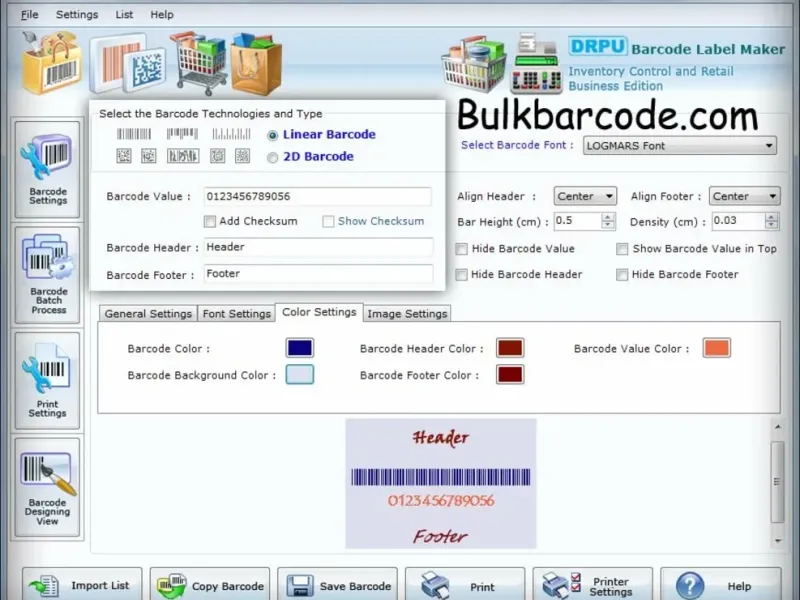The width and height of the screenshot is (800, 600).
Task: Select the first linear barcode sample icon
Action: coord(134,134)
